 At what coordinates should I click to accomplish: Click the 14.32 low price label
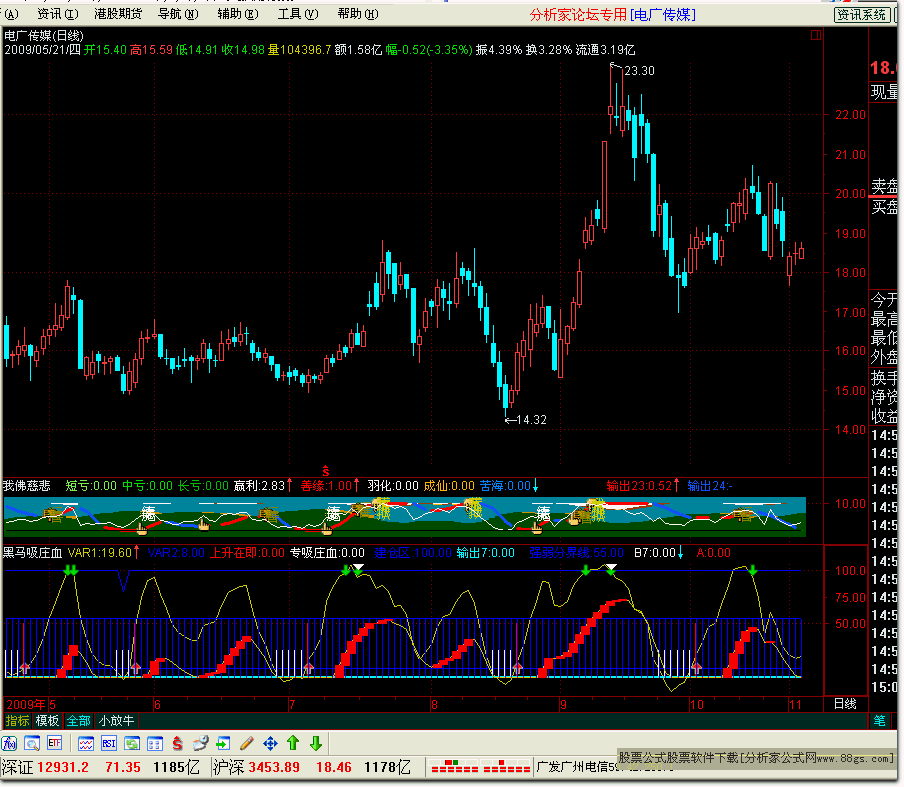point(532,420)
